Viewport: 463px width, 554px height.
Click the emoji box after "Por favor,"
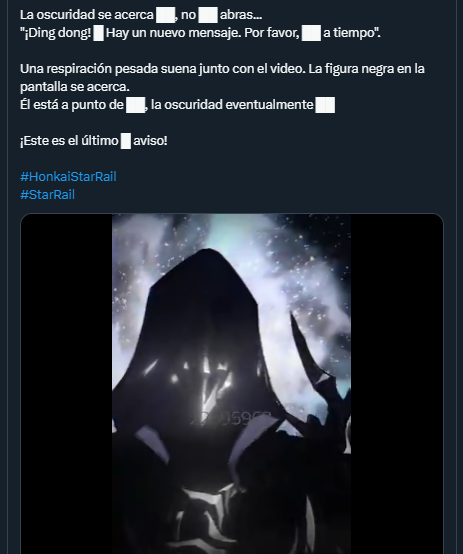[x=311, y=34]
